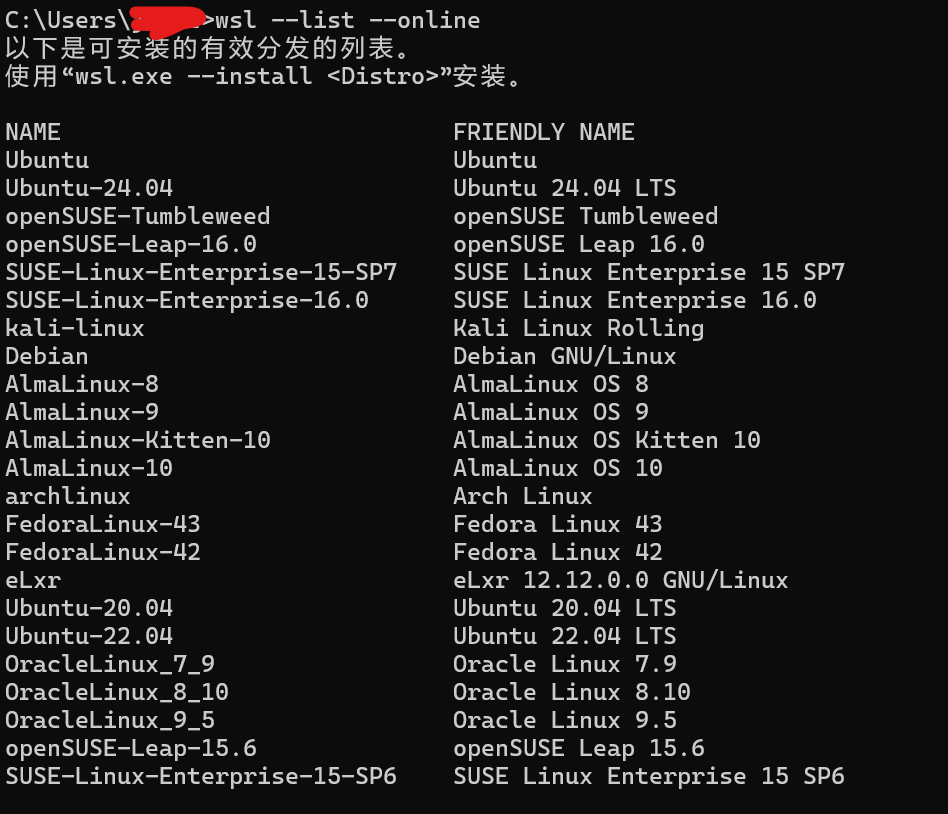This screenshot has width=948, height=814.
Task: Click openSUSE-Tumbleweed in the NAME column
Action: 138,216
